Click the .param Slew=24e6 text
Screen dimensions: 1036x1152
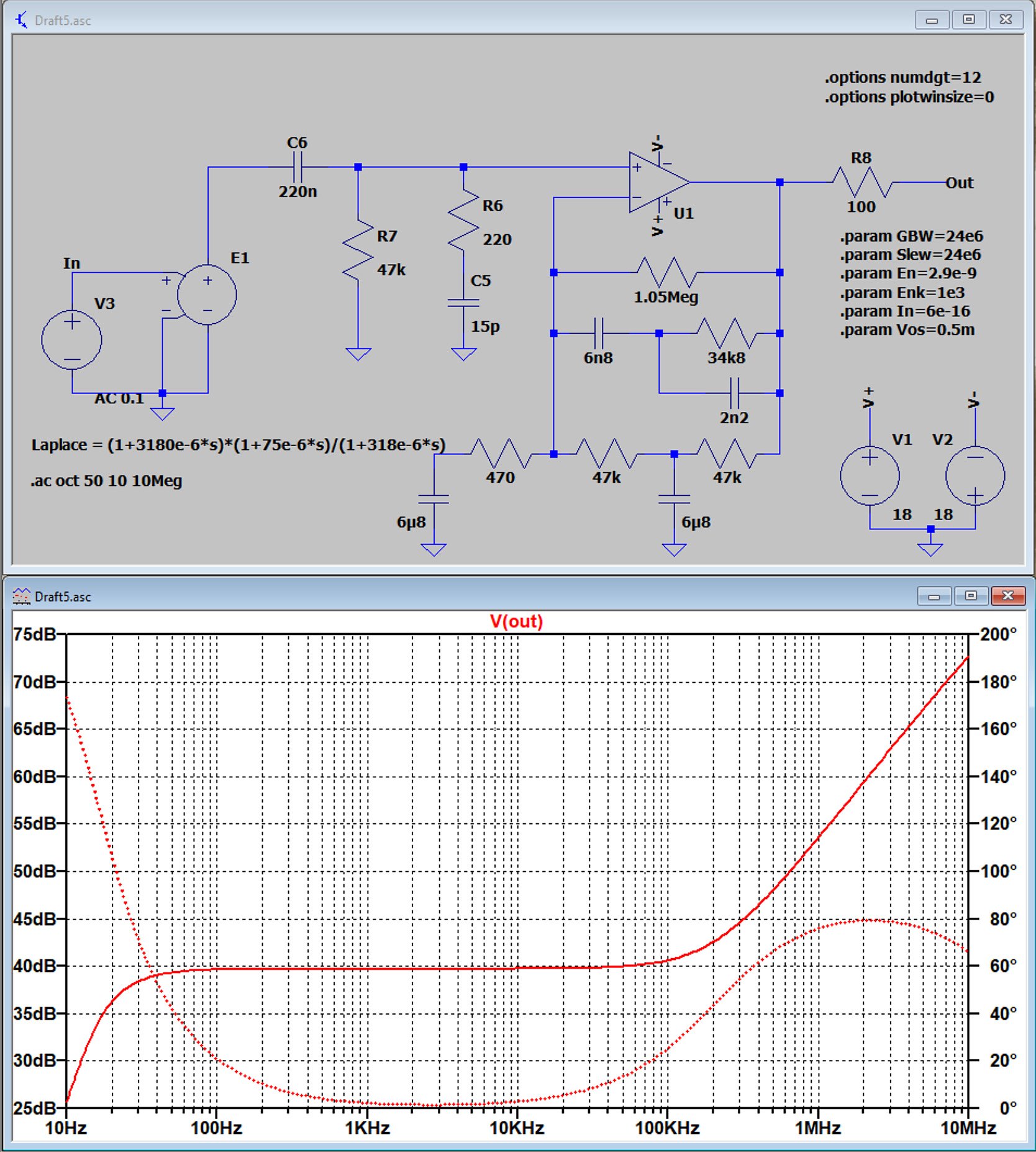click(x=911, y=255)
